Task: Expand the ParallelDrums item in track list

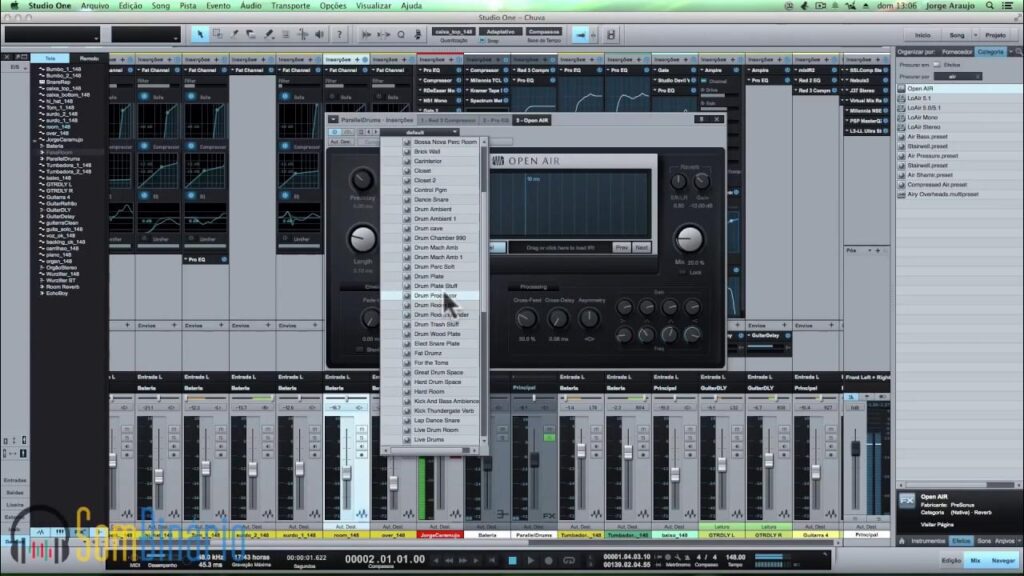Action: [x=42, y=159]
